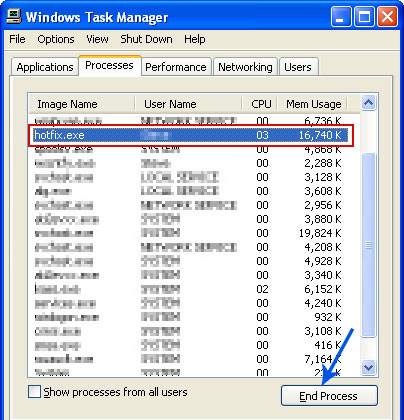Screen dimensions: 404x420
Task: Minimize the Task Manager window
Action: coord(341,17)
